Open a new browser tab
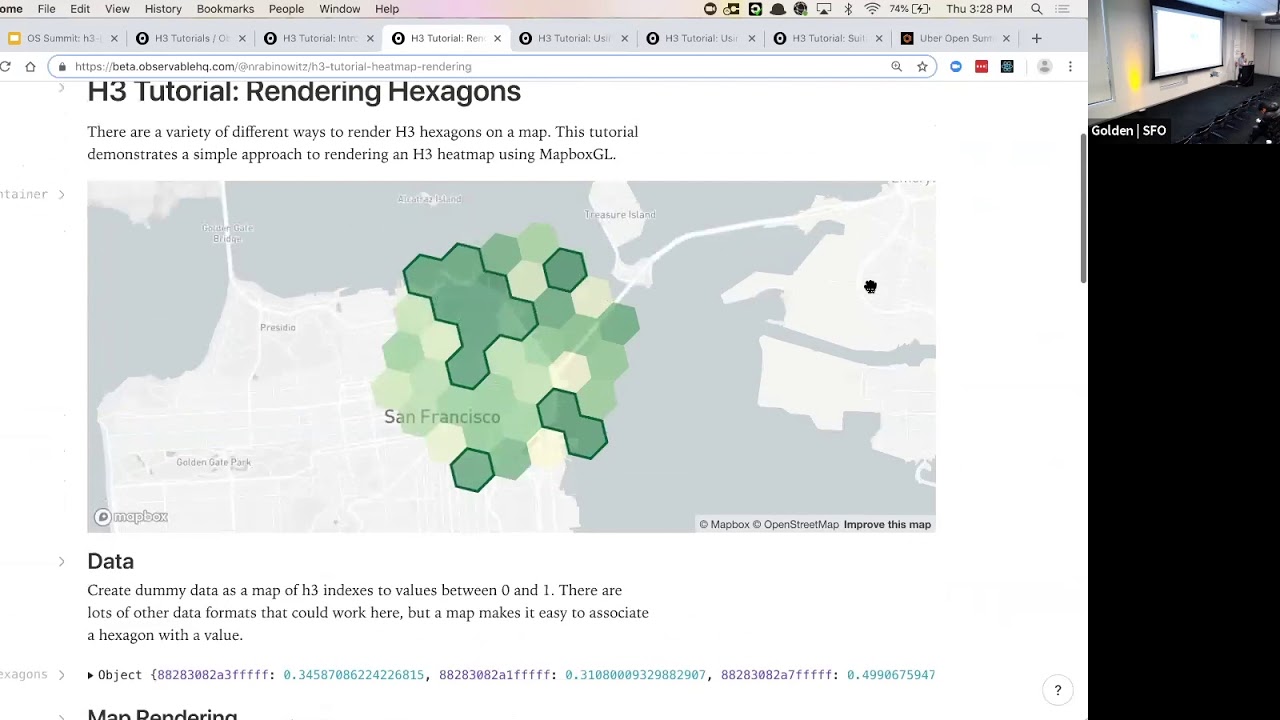1280x720 pixels. (1036, 38)
